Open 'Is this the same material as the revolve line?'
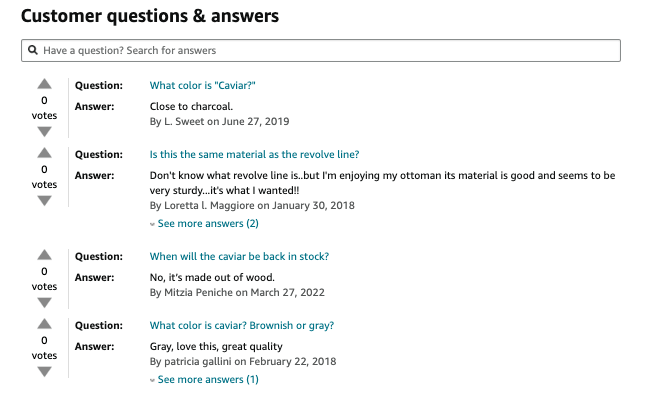Screen dimensions: 670x404 tap(254, 154)
